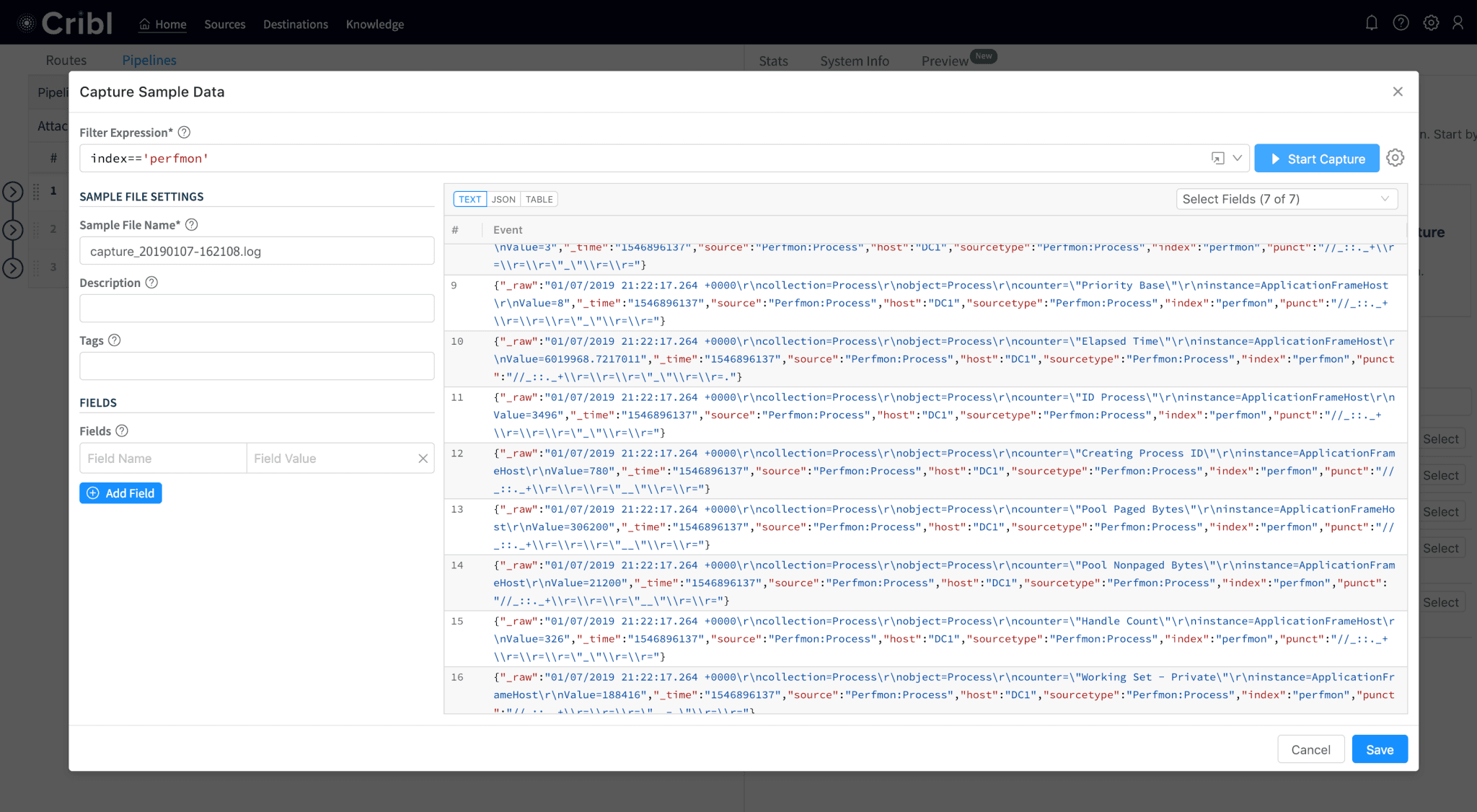Viewport: 1477px width, 812px height.
Task: Click the Sample File Name input field
Action: click(x=257, y=251)
